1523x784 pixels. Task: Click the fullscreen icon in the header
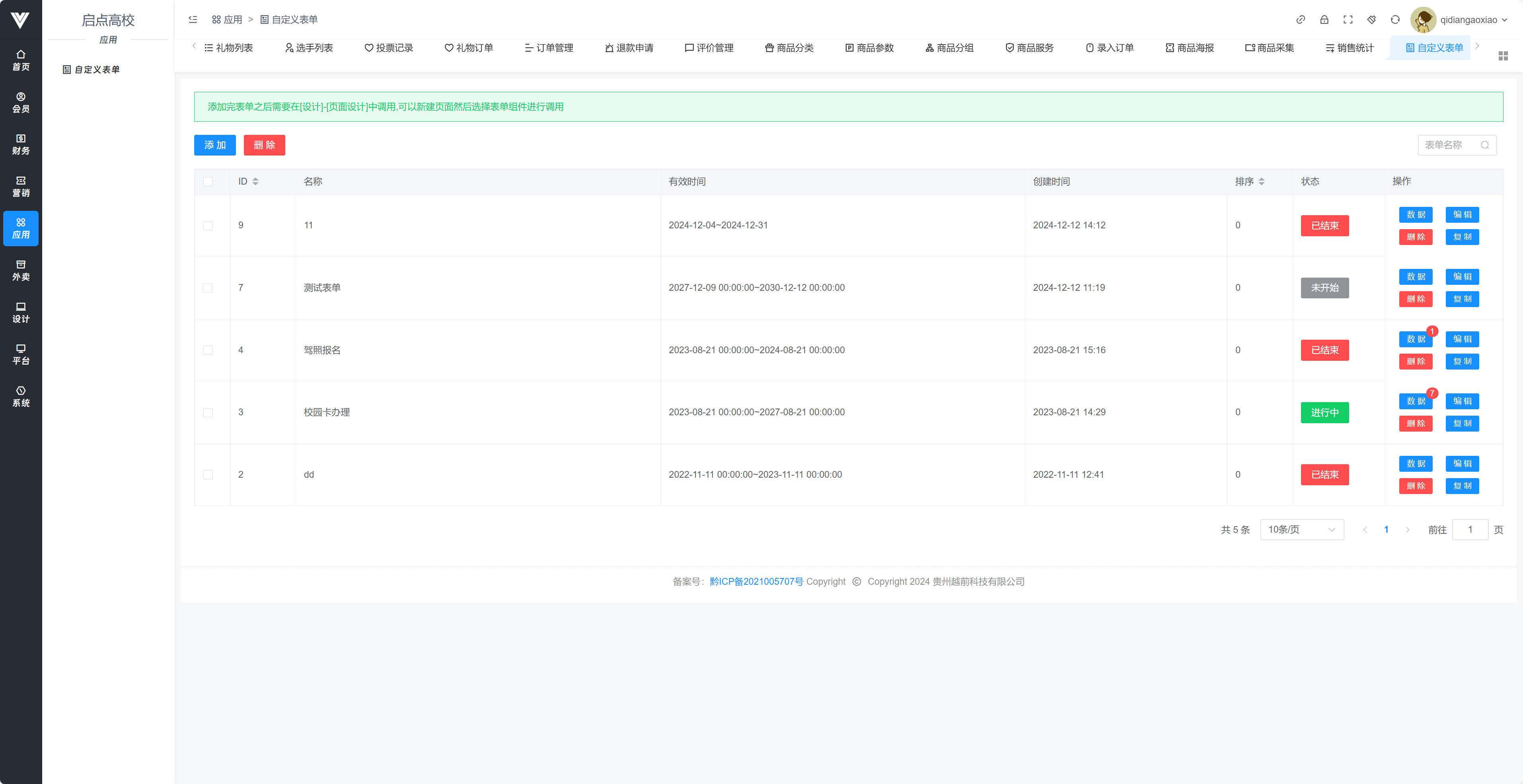(1348, 19)
